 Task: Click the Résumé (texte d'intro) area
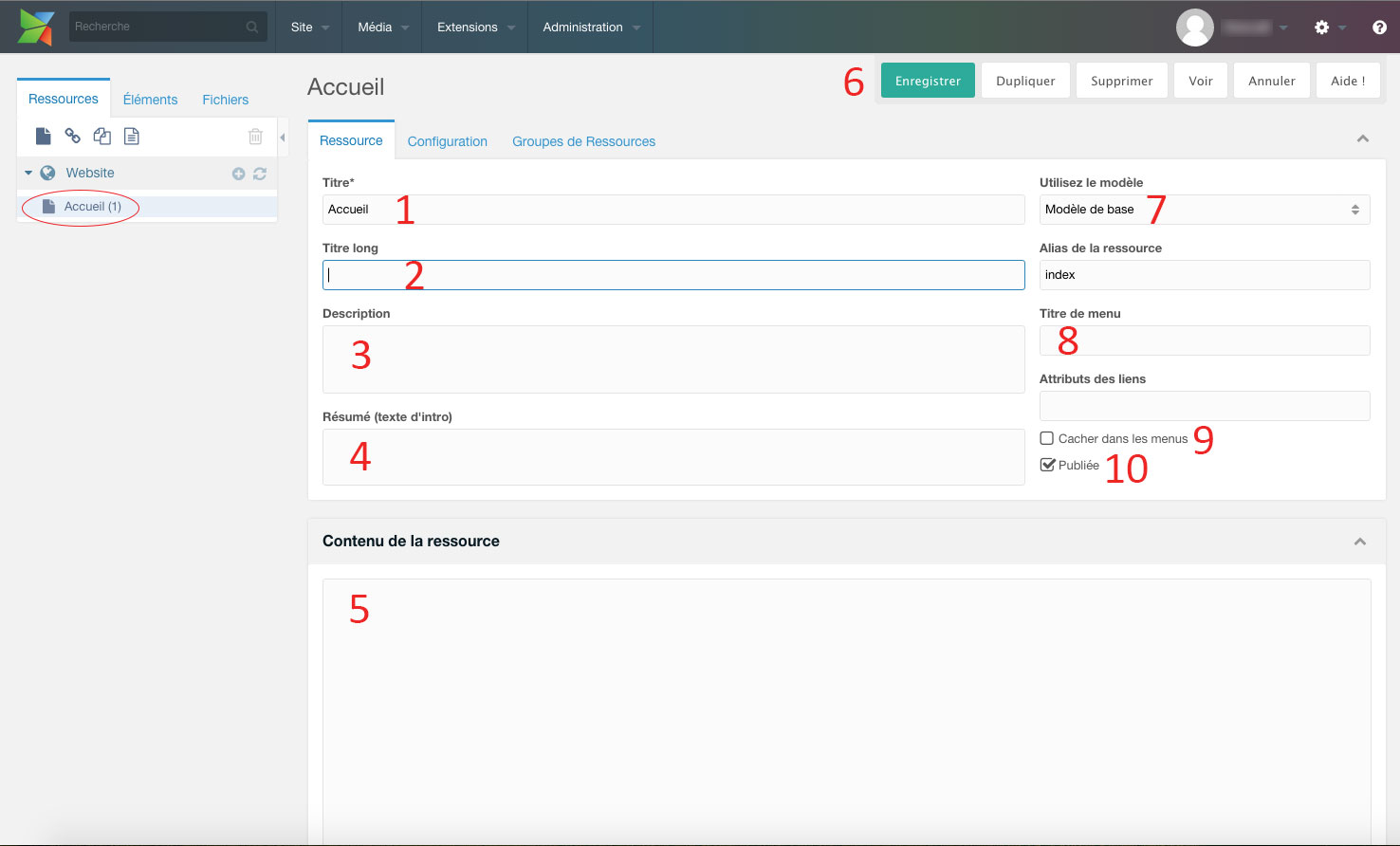(x=673, y=457)
